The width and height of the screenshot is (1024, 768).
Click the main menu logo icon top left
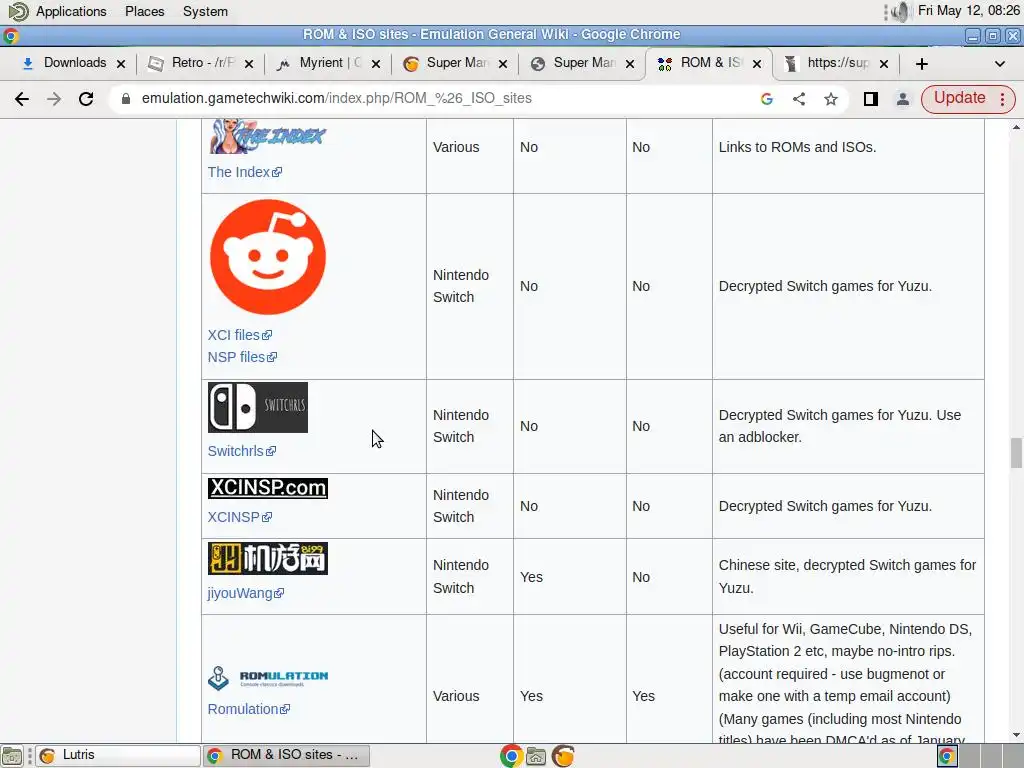click(18, 12)
